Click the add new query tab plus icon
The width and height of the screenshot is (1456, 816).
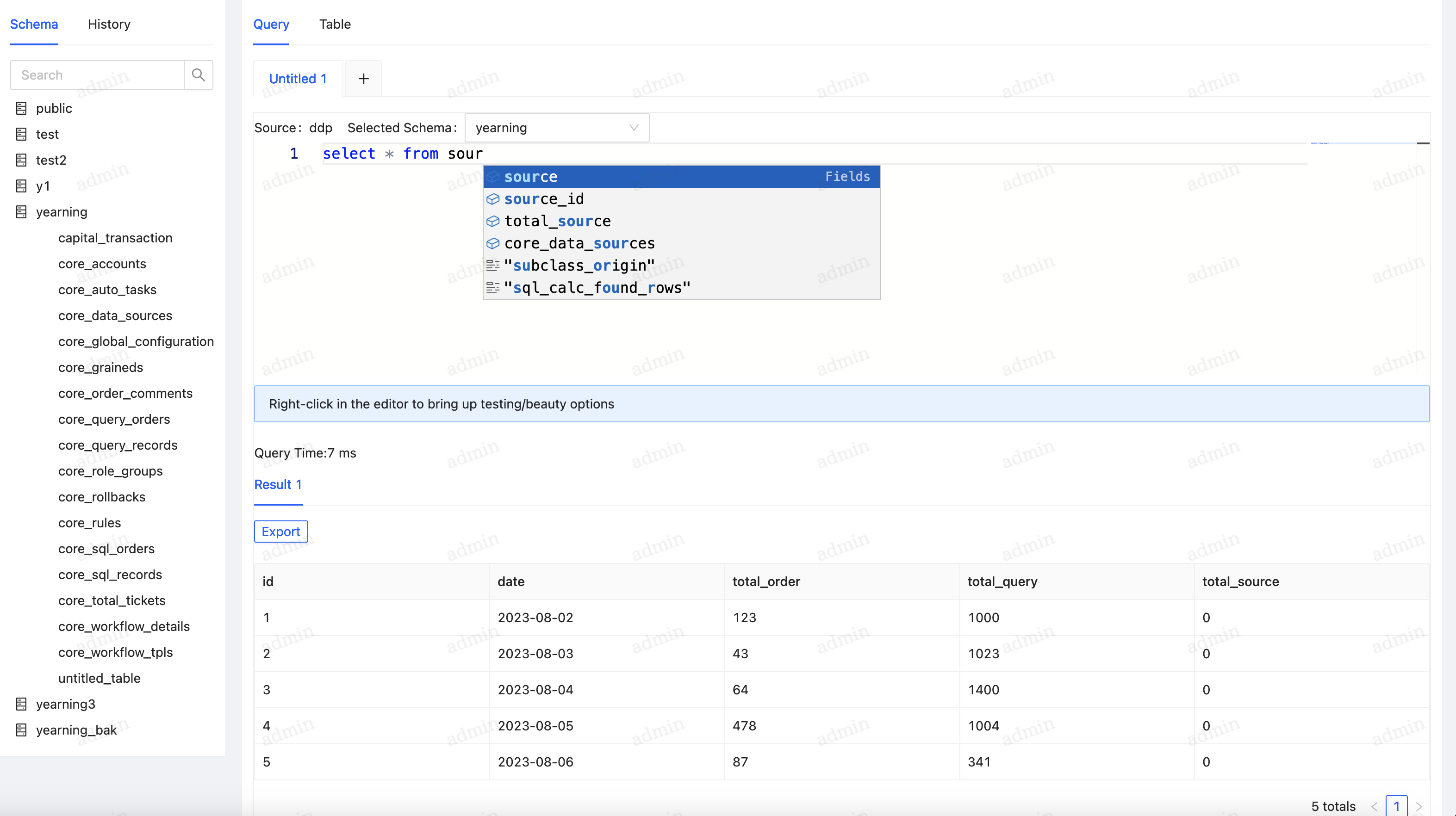click(363, 78)
